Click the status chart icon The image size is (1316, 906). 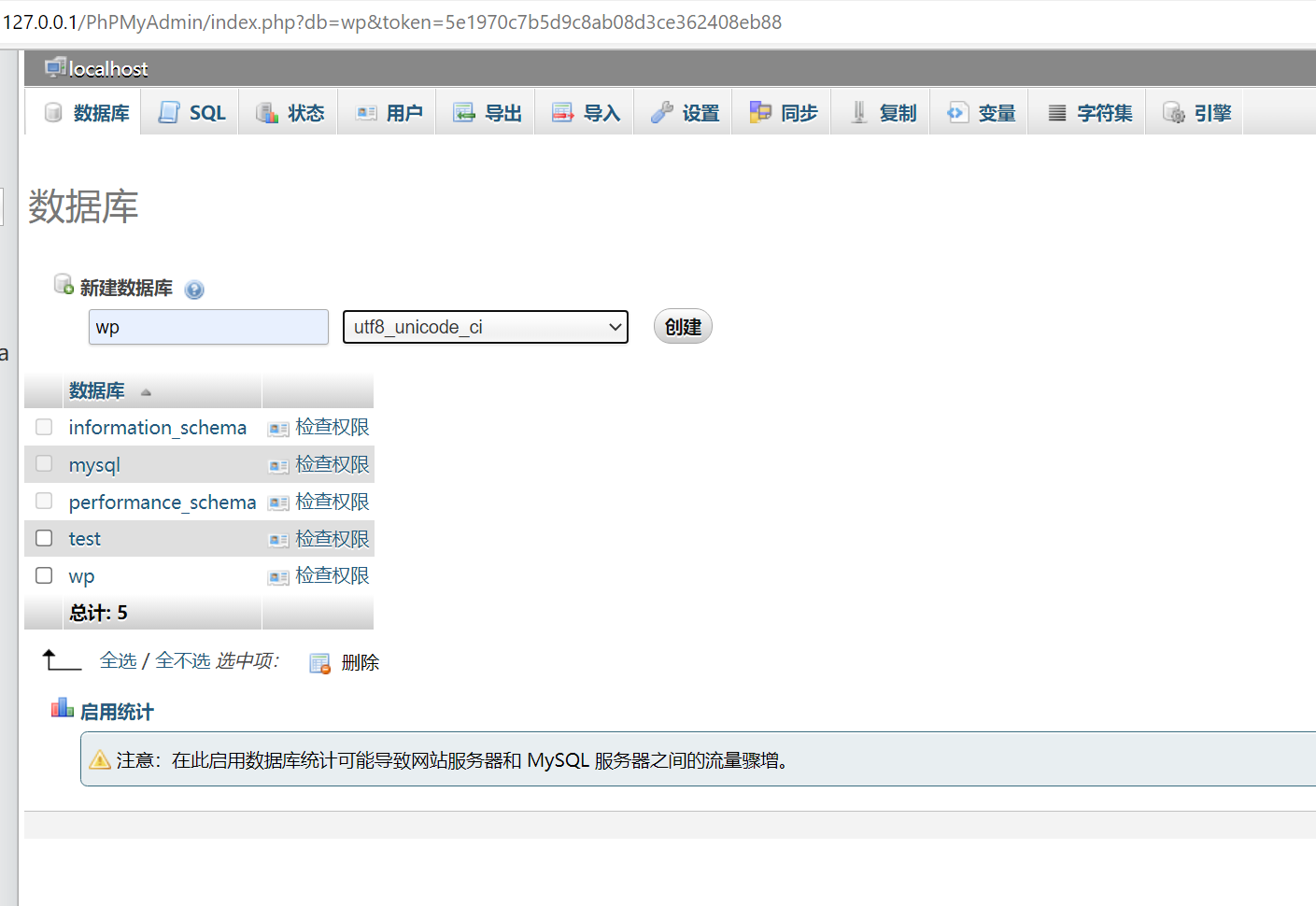pos(267,113)
